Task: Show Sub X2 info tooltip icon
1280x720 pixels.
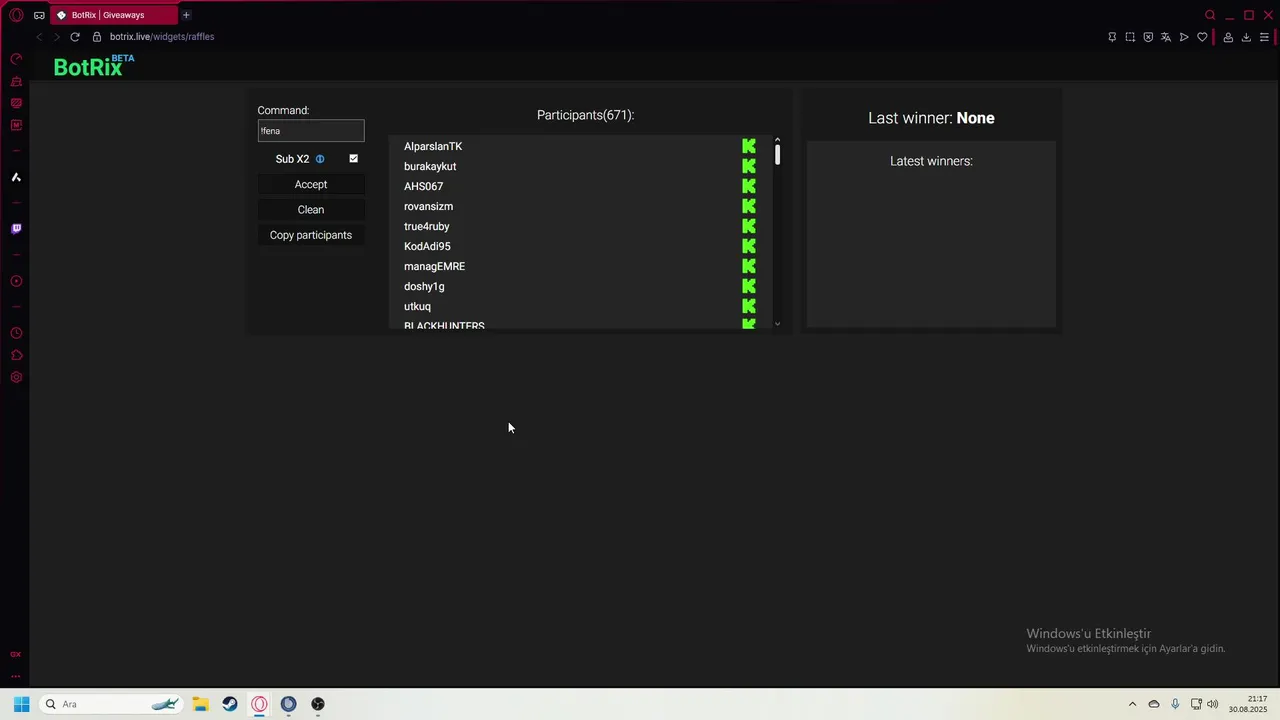Action: pos(320,159)
